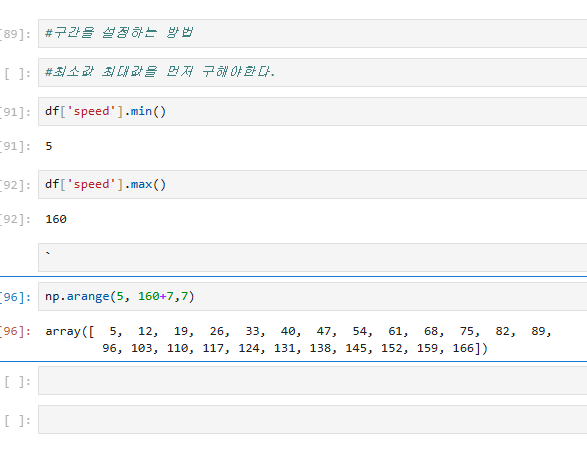Click the input prompt [91] beside min()
This screenshot has width=587, height=461.
[x=15, y=112]
